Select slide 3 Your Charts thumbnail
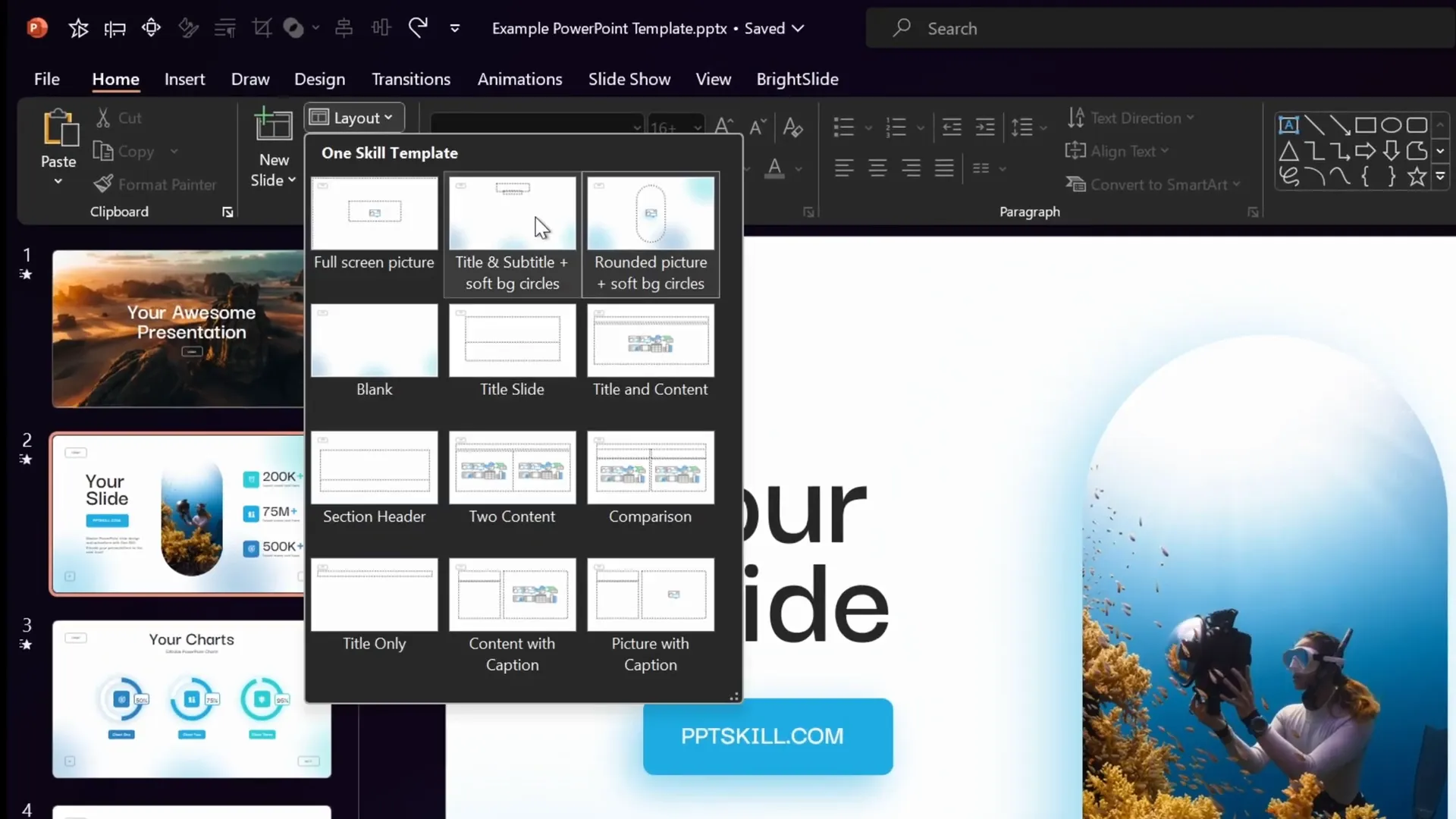Image resolution: width=1456 pixels, height=819 pixels. pos(191,698)
